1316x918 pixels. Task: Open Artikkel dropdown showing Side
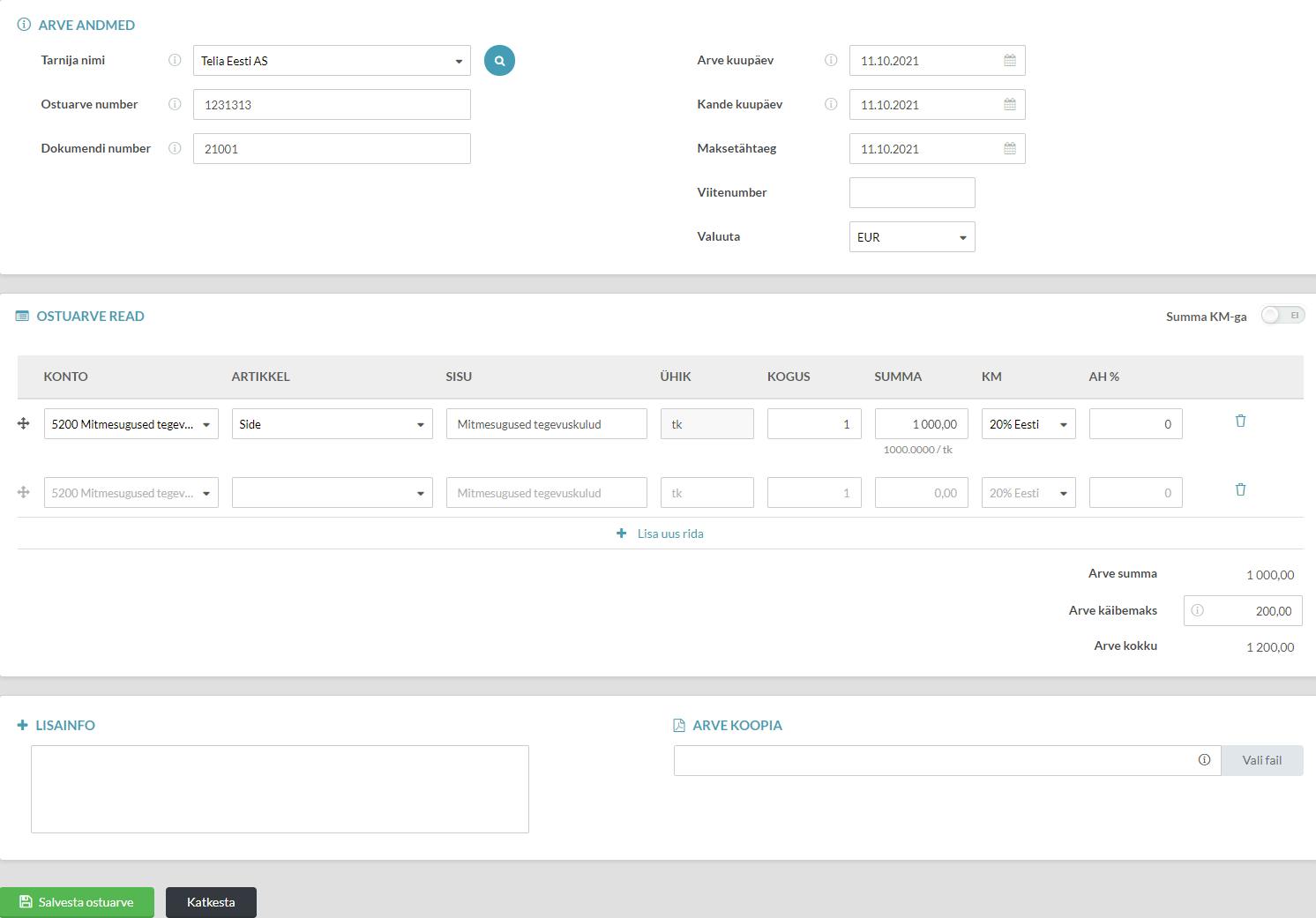point(333,424)
